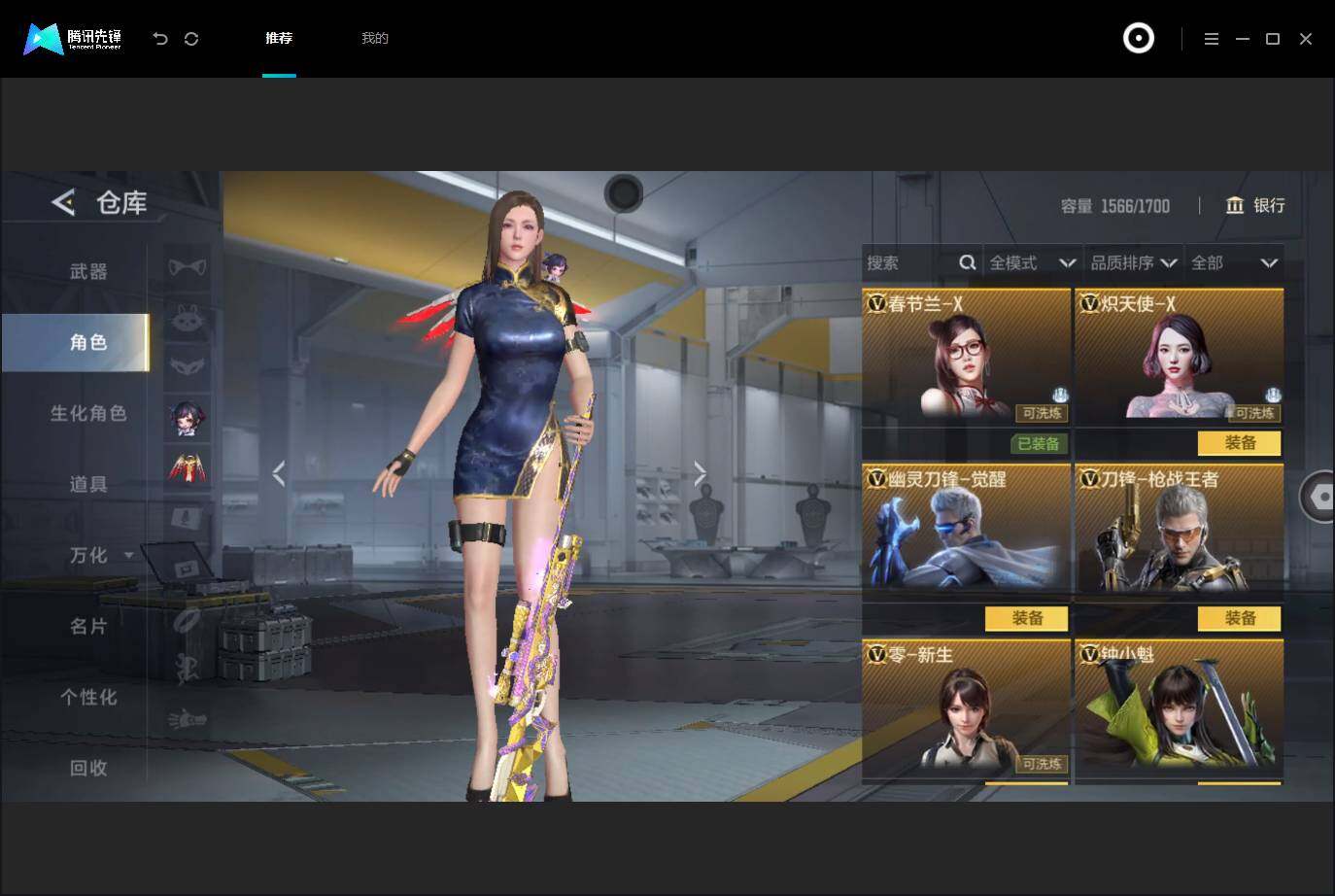1335x896 pixels.
Task: Click the floating hexagon button at right edge
Action: click(1318, 497)
